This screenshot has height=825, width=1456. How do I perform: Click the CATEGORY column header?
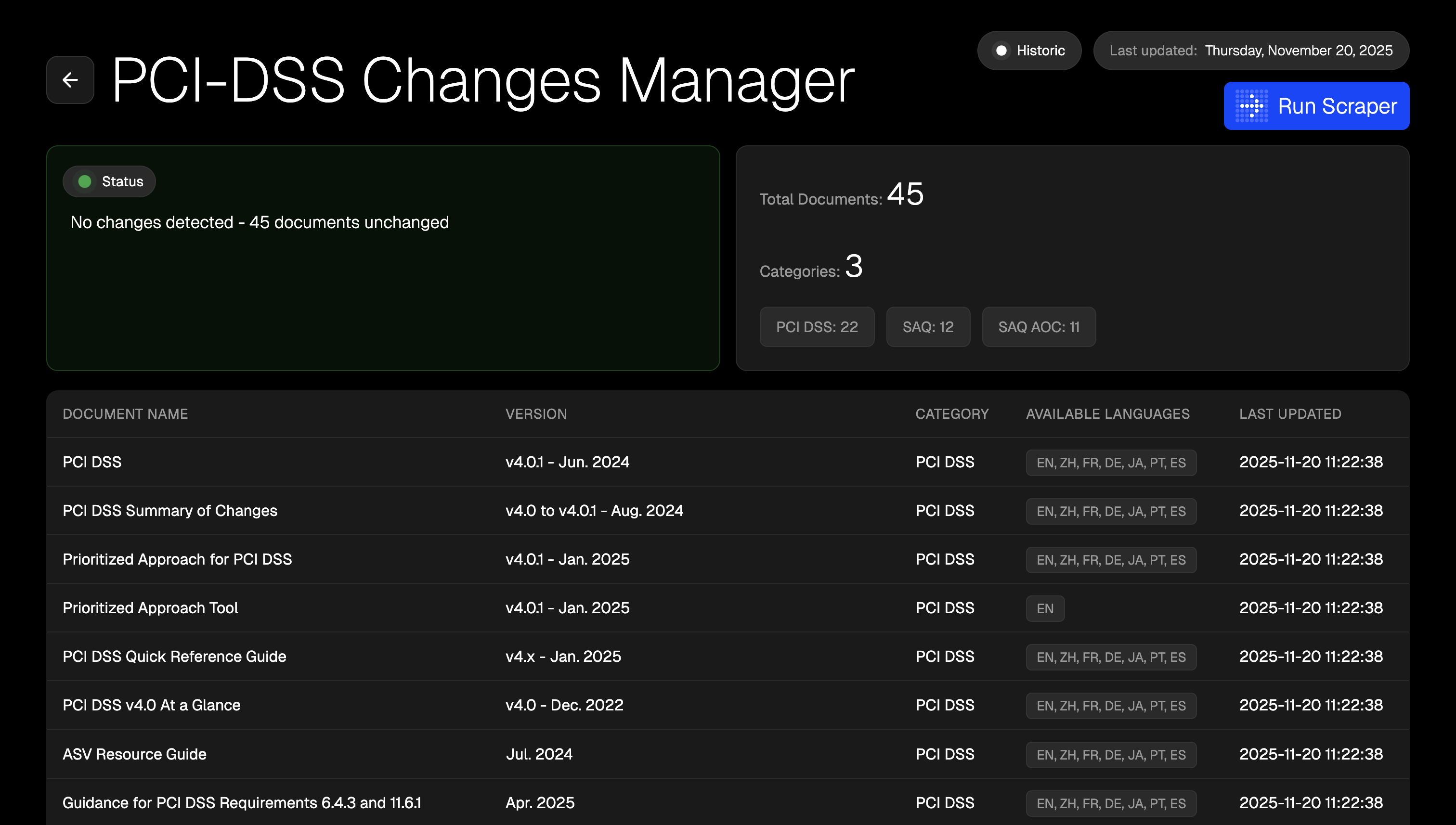(x=952, y=413)
